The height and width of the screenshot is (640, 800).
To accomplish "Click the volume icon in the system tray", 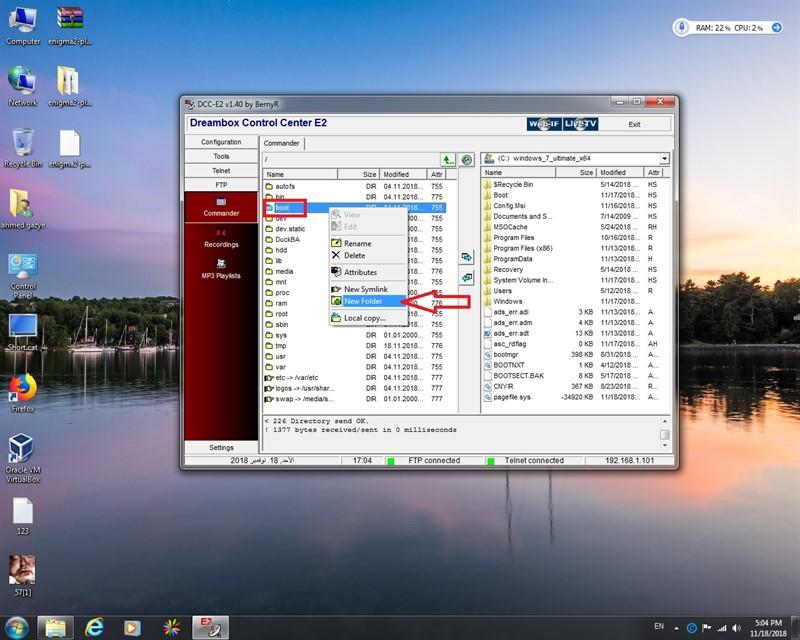I will tap(736, 628).
